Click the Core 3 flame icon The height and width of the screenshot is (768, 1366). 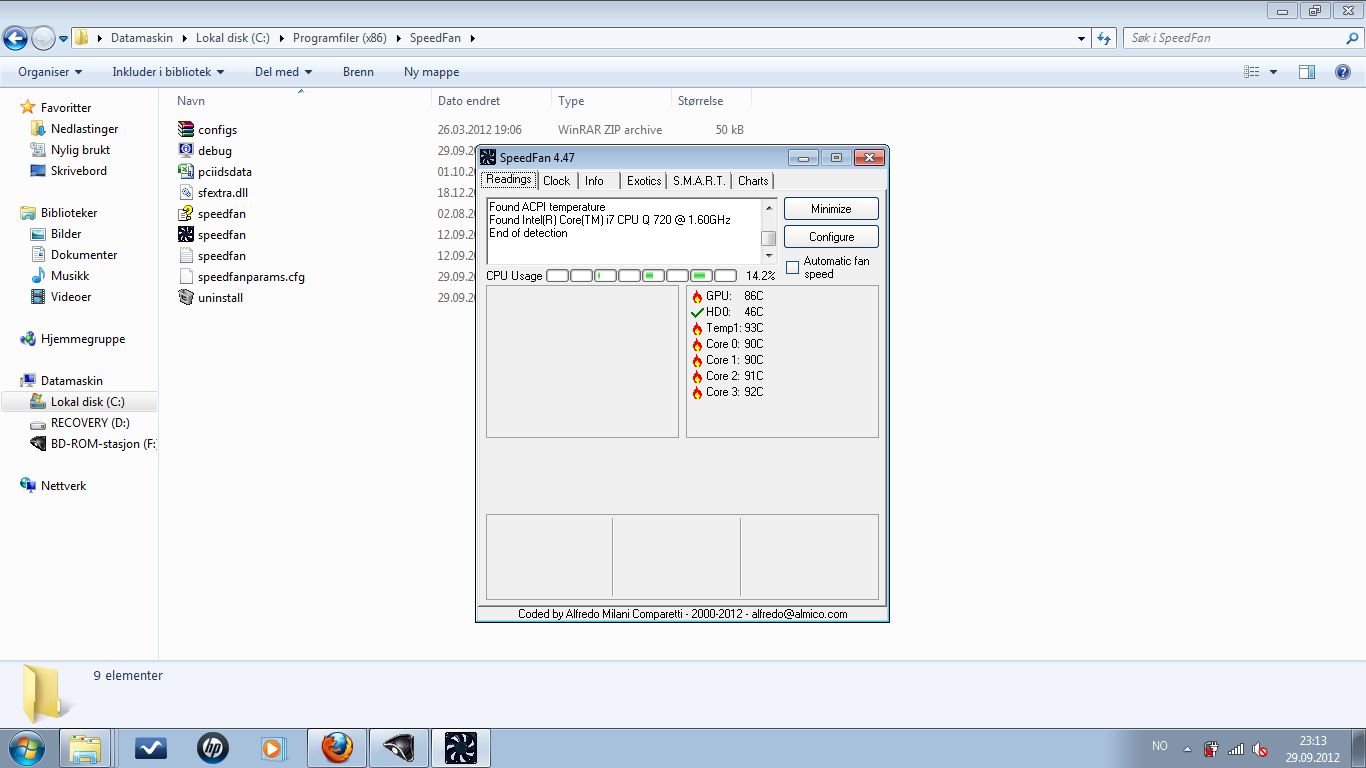697,392
